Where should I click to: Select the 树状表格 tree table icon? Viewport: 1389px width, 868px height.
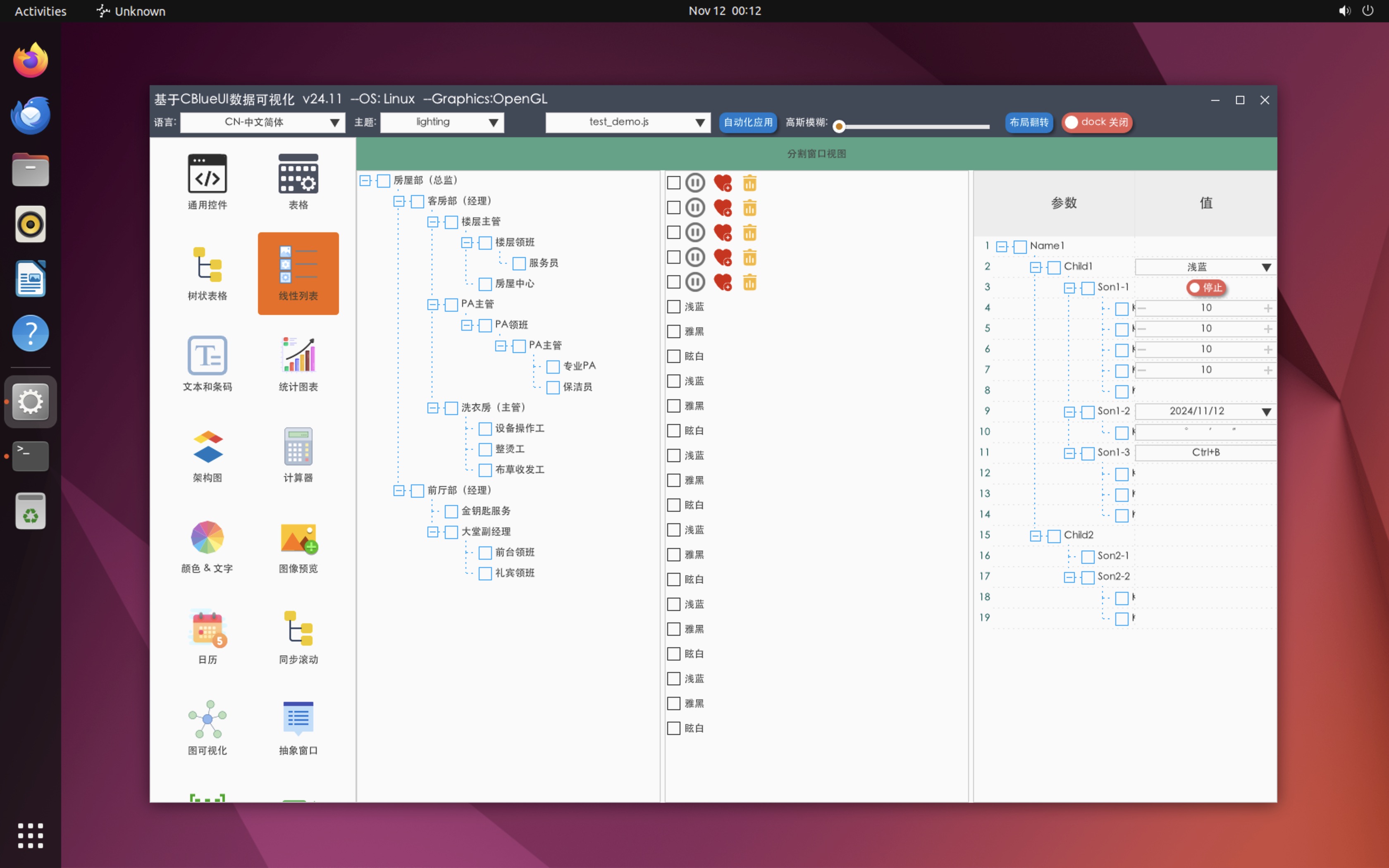coord(207,265)
